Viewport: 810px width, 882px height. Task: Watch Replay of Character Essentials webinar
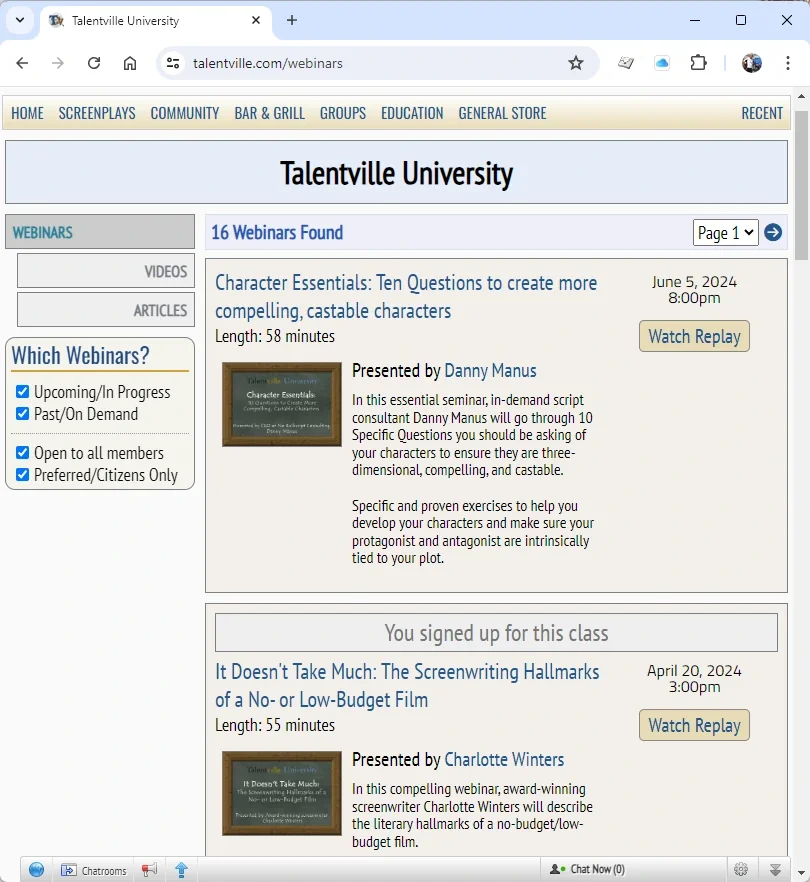pos(694,336)
